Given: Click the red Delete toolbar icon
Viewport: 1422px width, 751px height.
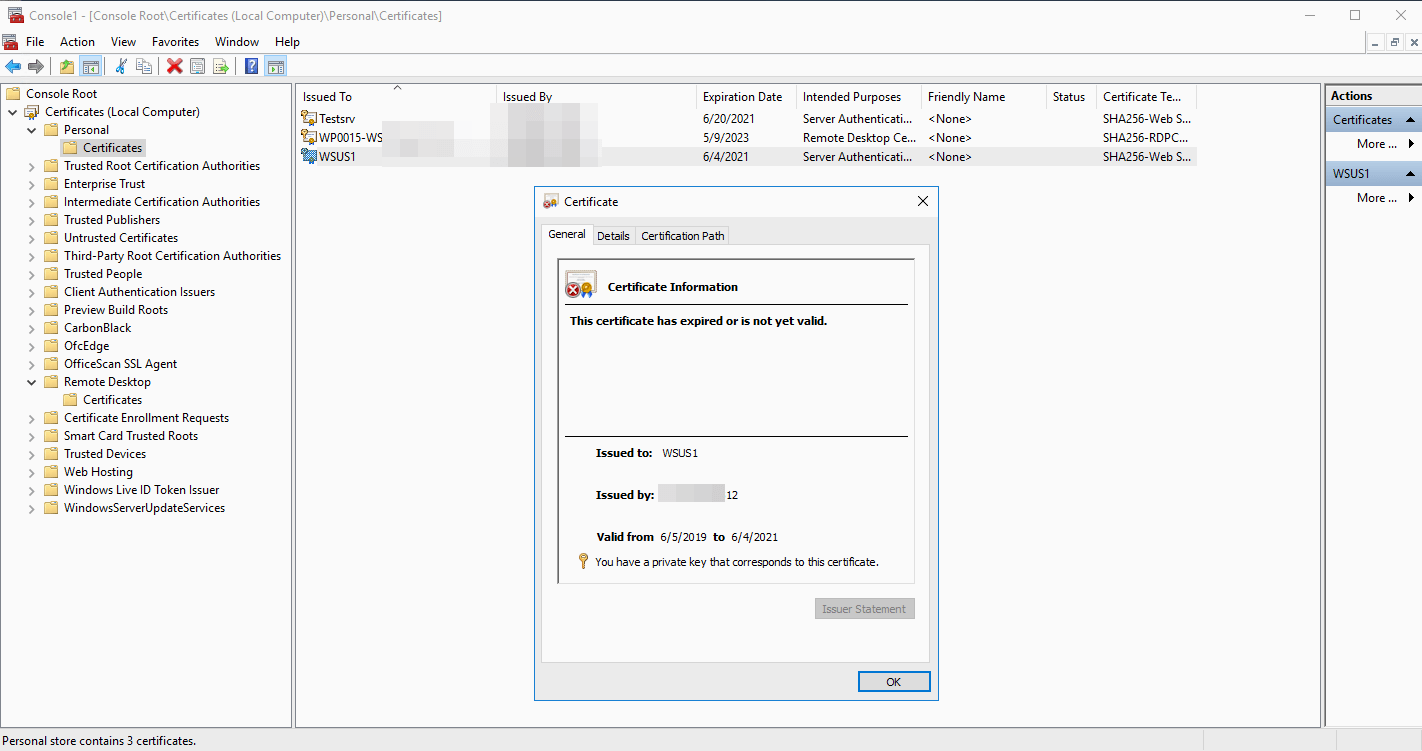Looking at the screenshot, I should pos(174,67).
